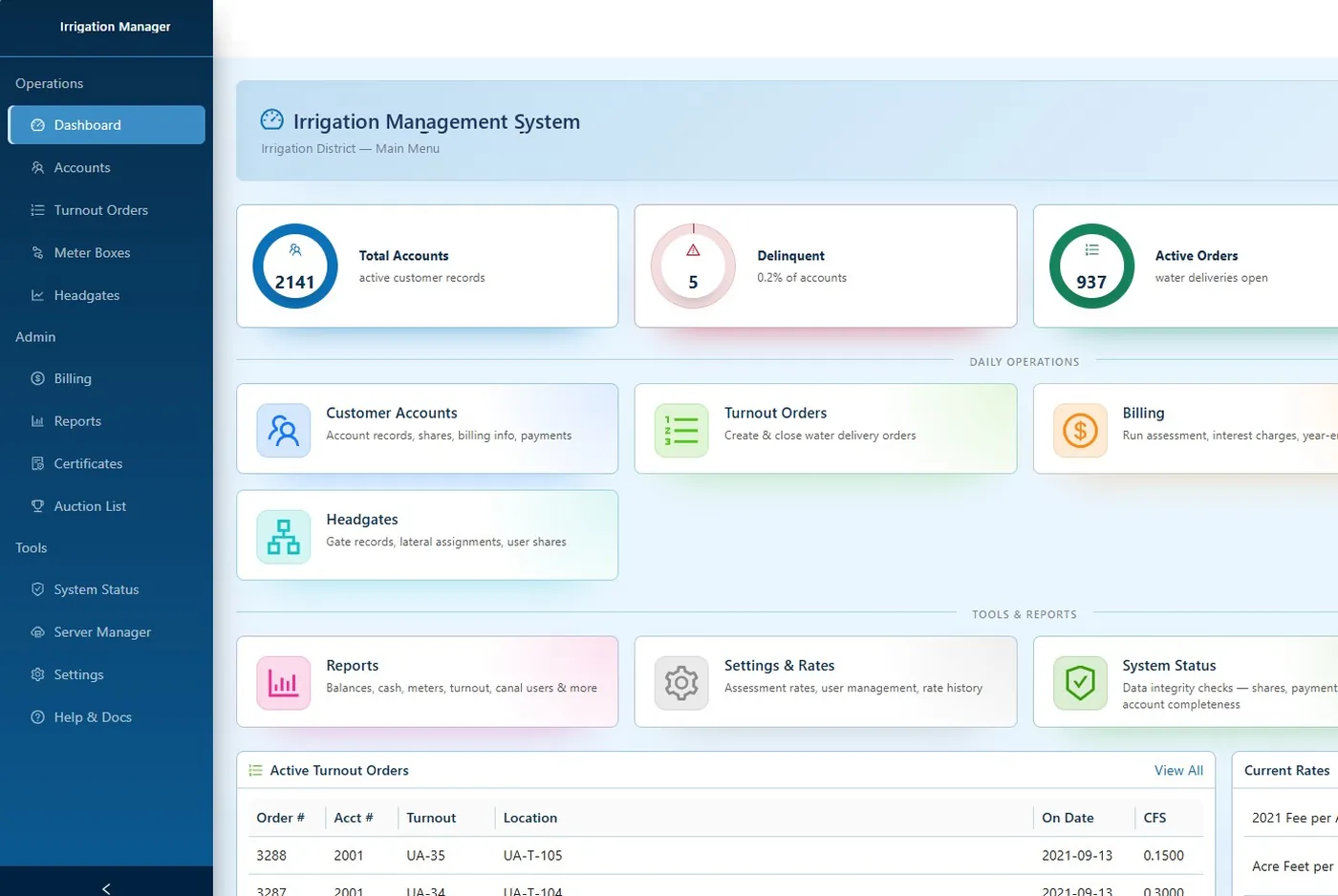Viewport: 1338px width, 896px height.
Task: Collapse the sidebar with the bottom chevron
Action: [x=106, y=888]
